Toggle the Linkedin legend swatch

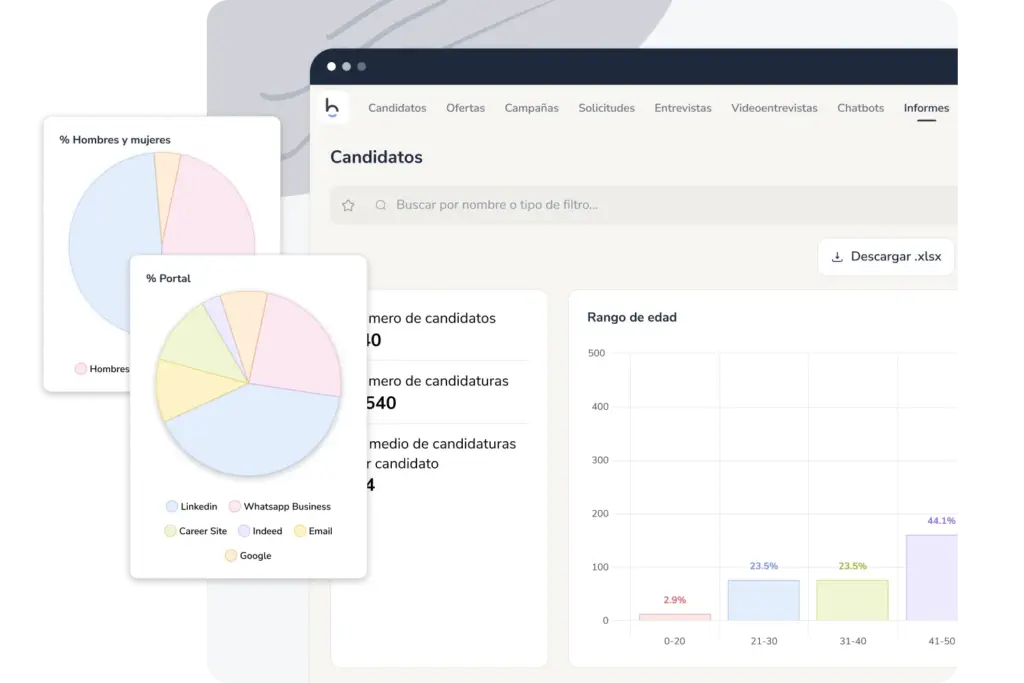click(x=172, y=506)
